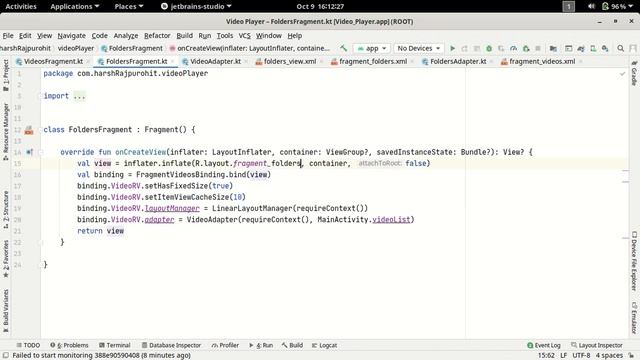Click the inspection status checkmark in the editor

click(x=622, y=74)
